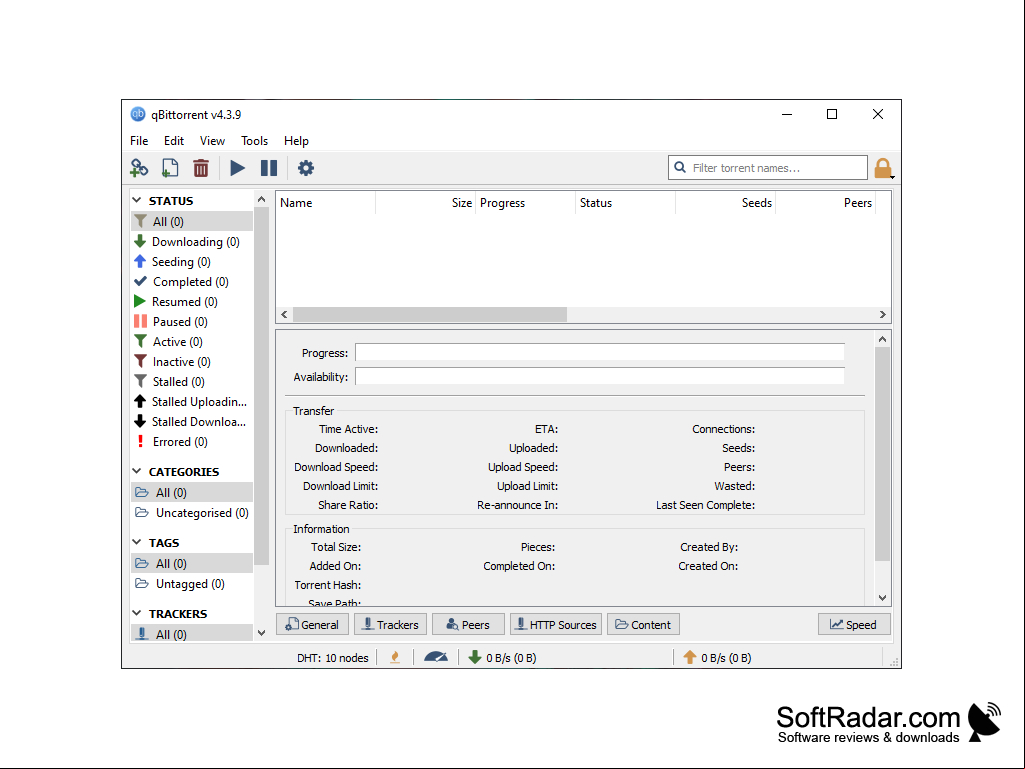Click torrent list scroll left arrow

tap(284, 315)
